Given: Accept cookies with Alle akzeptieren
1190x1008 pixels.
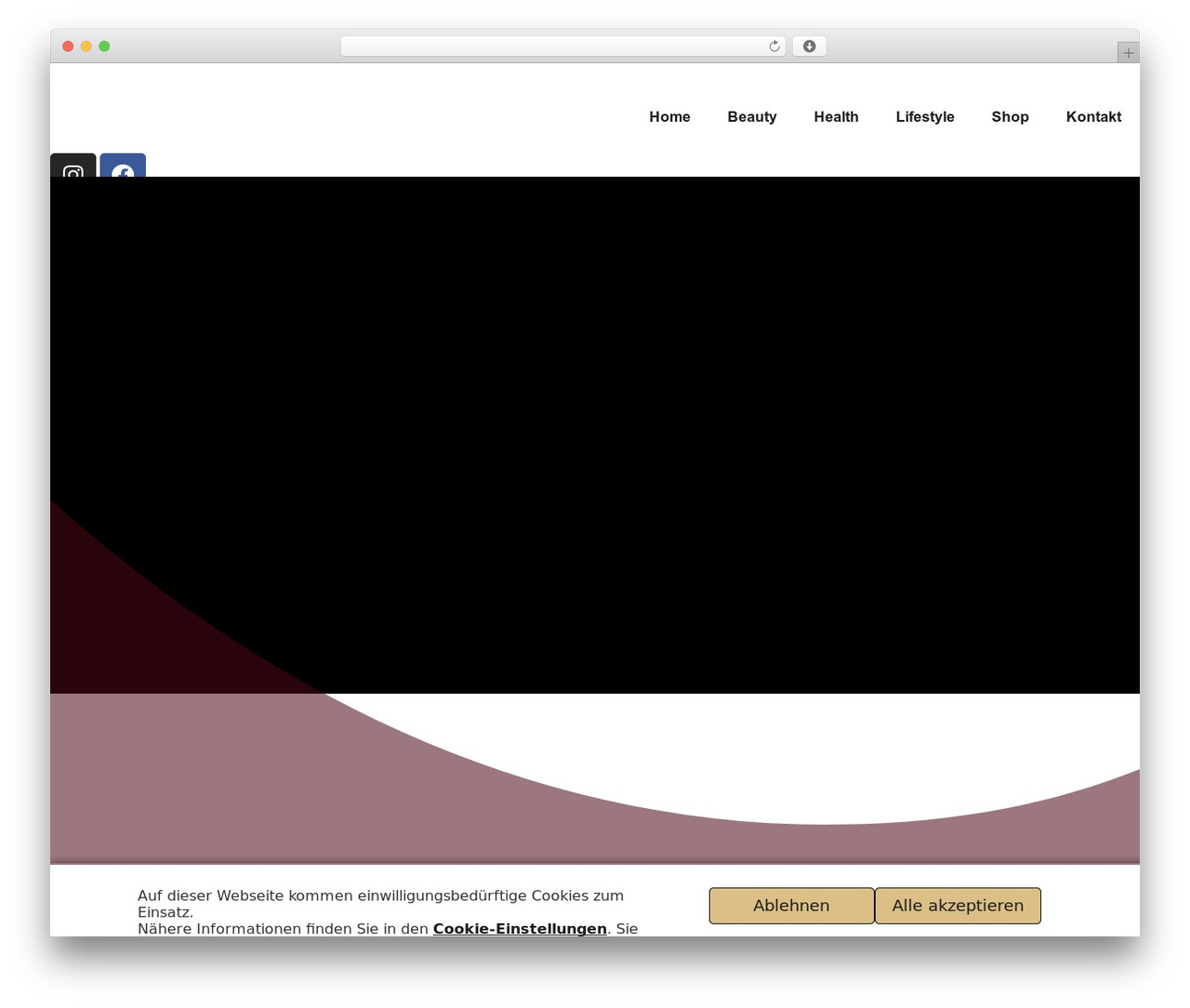Looking at the screenshot, I should click(x=958, y=906).
